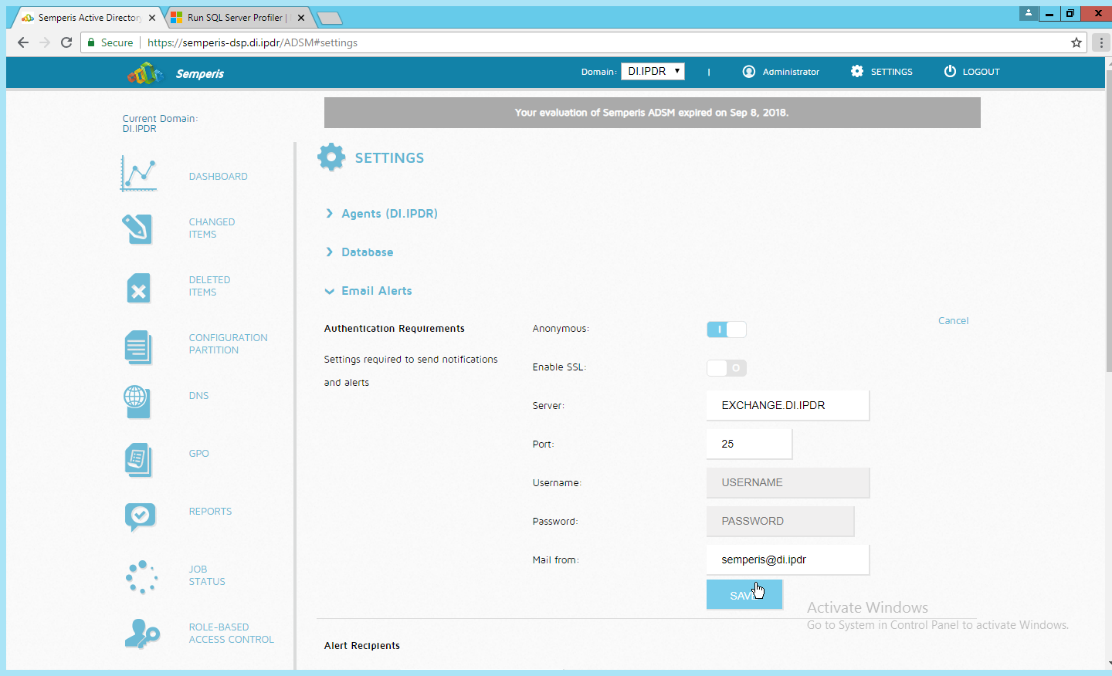
Task: Open Role-Based Access Control icon
Action: (141, 633)
